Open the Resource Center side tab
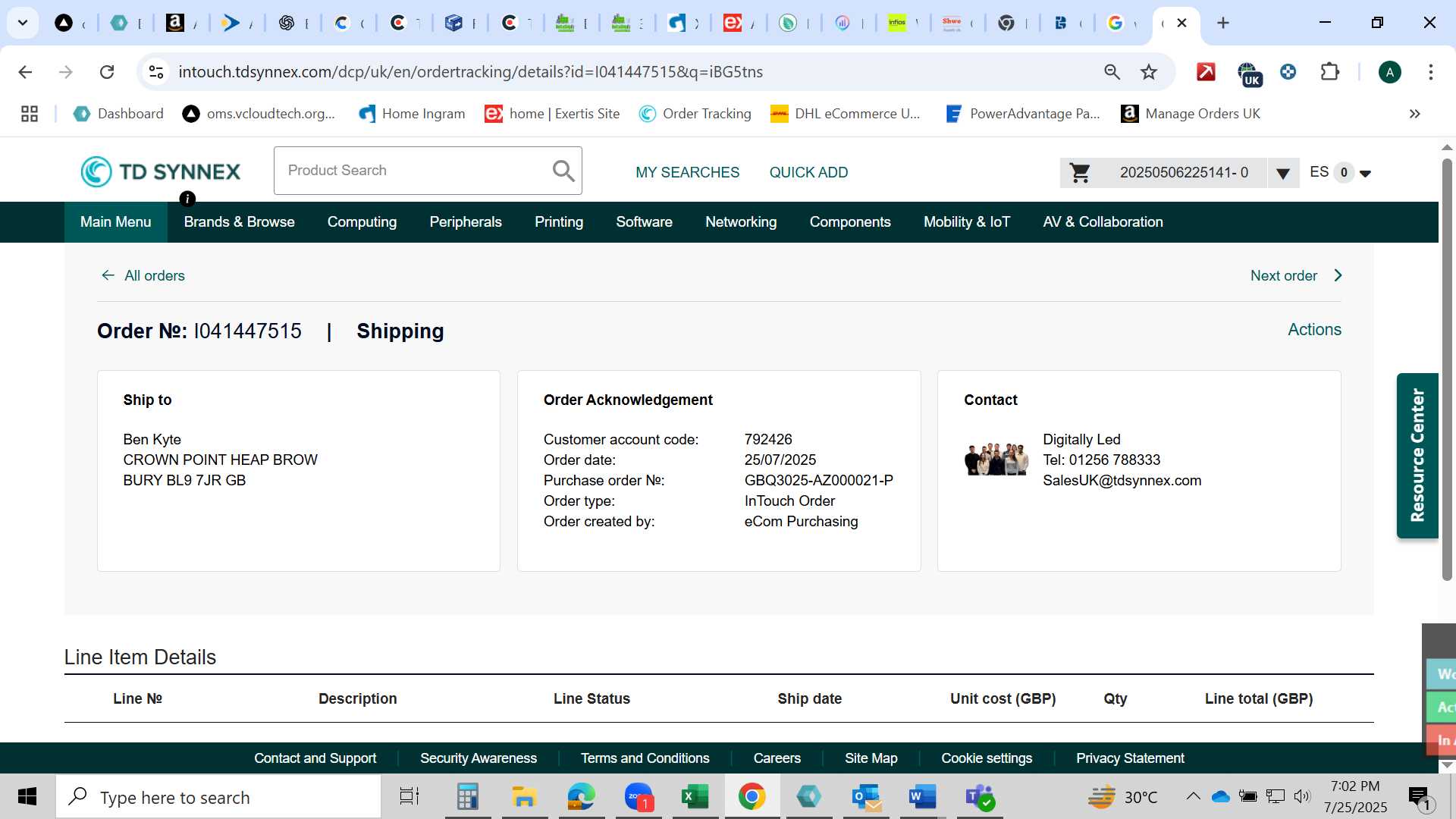The width and height of the screenshot is (1456, 819). pyautogui.click(x=1417, y=456)
